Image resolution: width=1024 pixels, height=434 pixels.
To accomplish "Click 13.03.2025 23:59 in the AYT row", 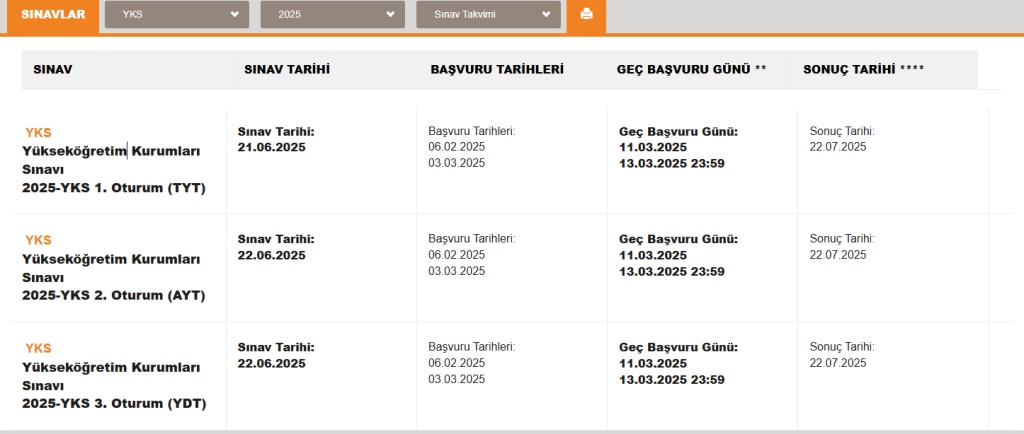I will (672, 271).
